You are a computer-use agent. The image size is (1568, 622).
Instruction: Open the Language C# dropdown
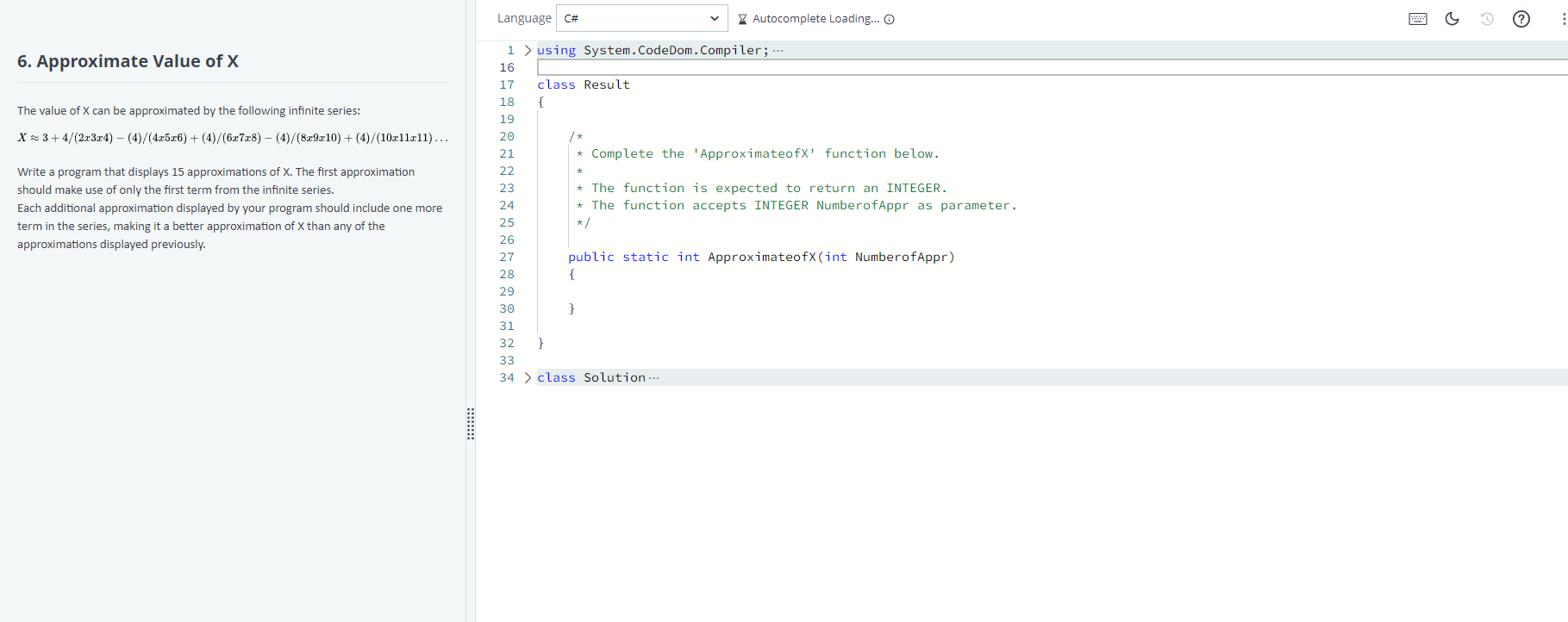pos(642,18)
